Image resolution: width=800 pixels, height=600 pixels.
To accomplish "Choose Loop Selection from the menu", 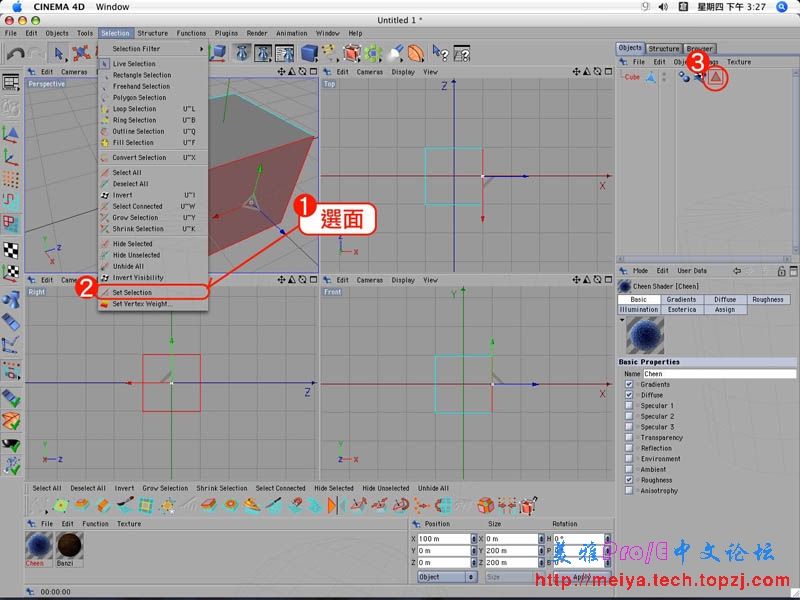I will click(153, 109).
